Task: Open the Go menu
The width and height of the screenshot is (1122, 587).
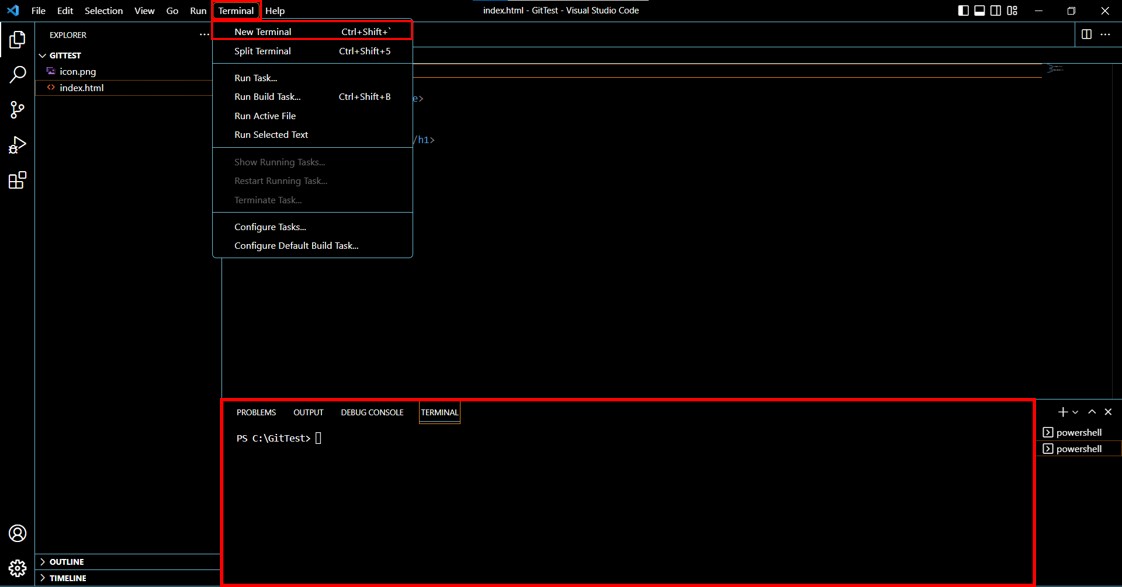Action: (x=172, y=11)
